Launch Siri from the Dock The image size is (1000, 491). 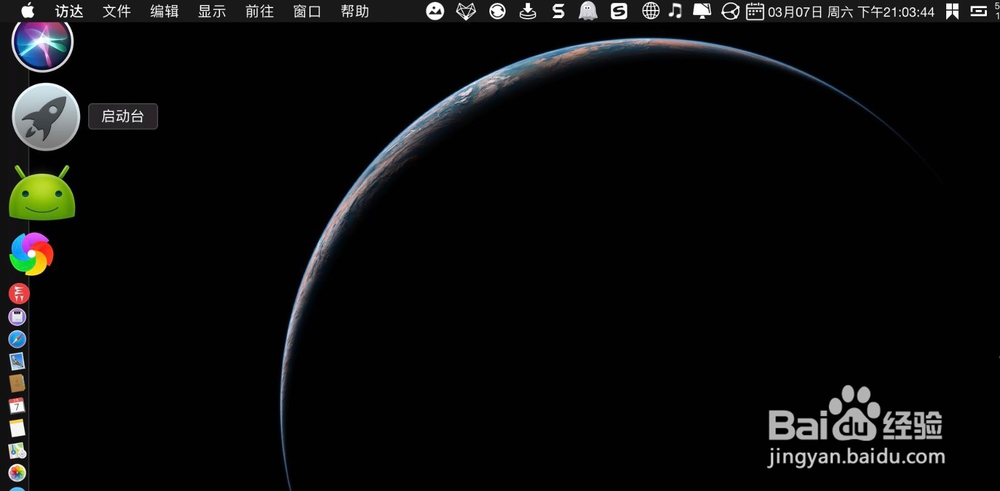click(43, 43)
